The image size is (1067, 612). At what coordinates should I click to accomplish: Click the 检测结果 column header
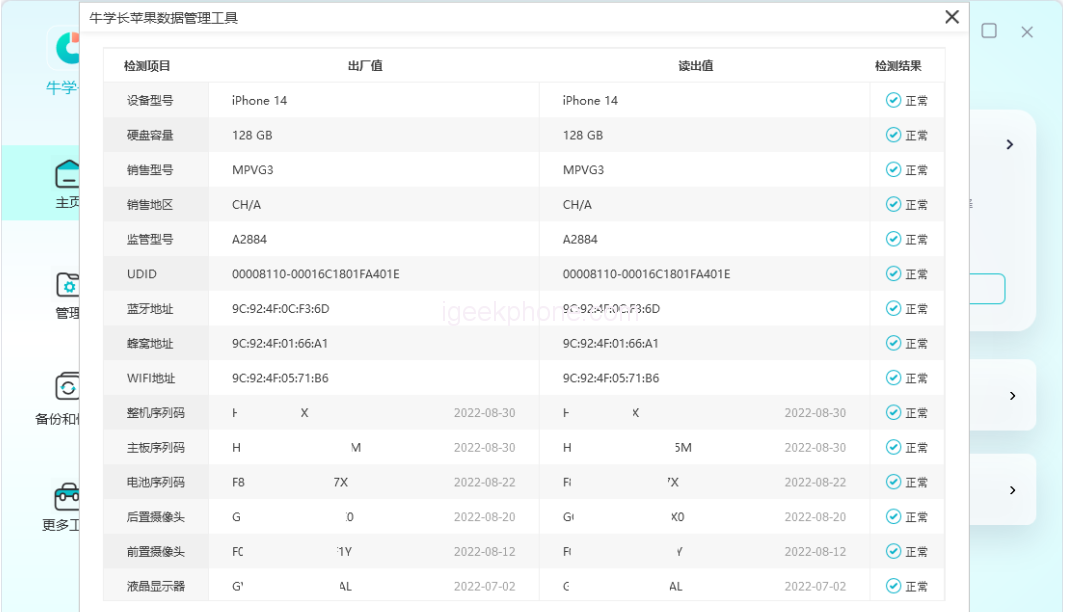point(897,66)
